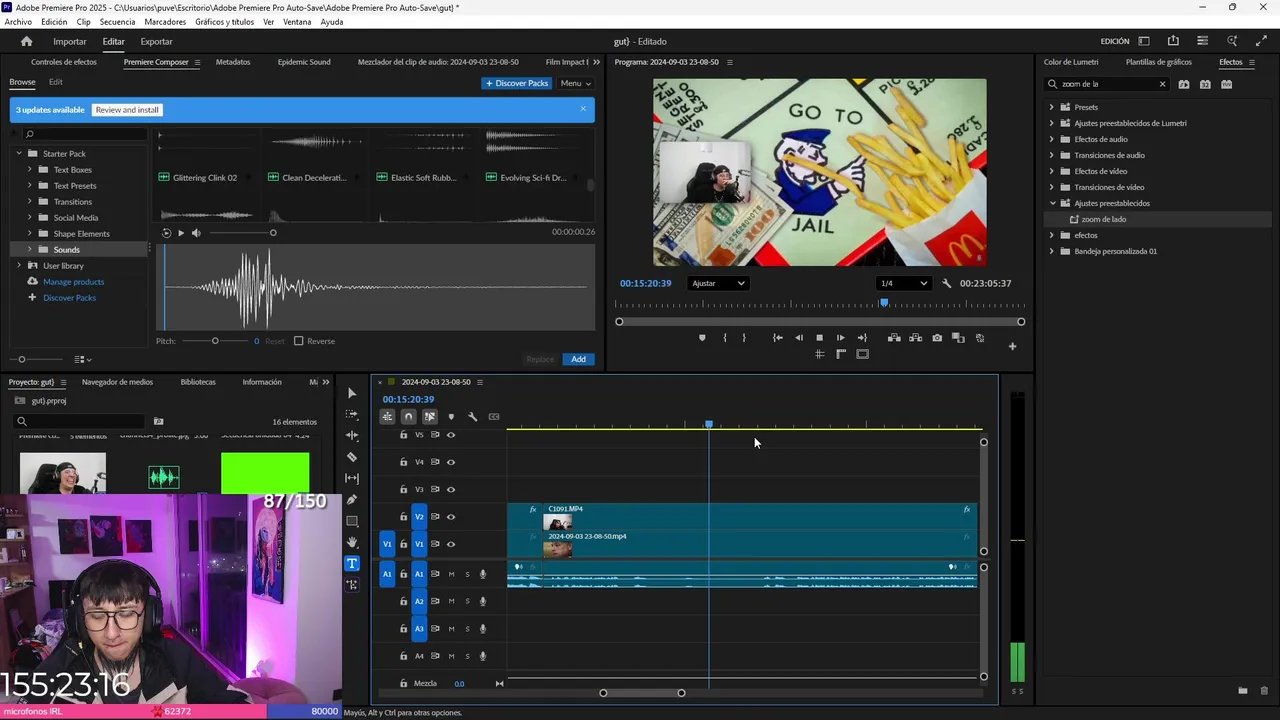1280x720 pixels.
Task: Export a frame with the camera icon
Action: [937, 338]
